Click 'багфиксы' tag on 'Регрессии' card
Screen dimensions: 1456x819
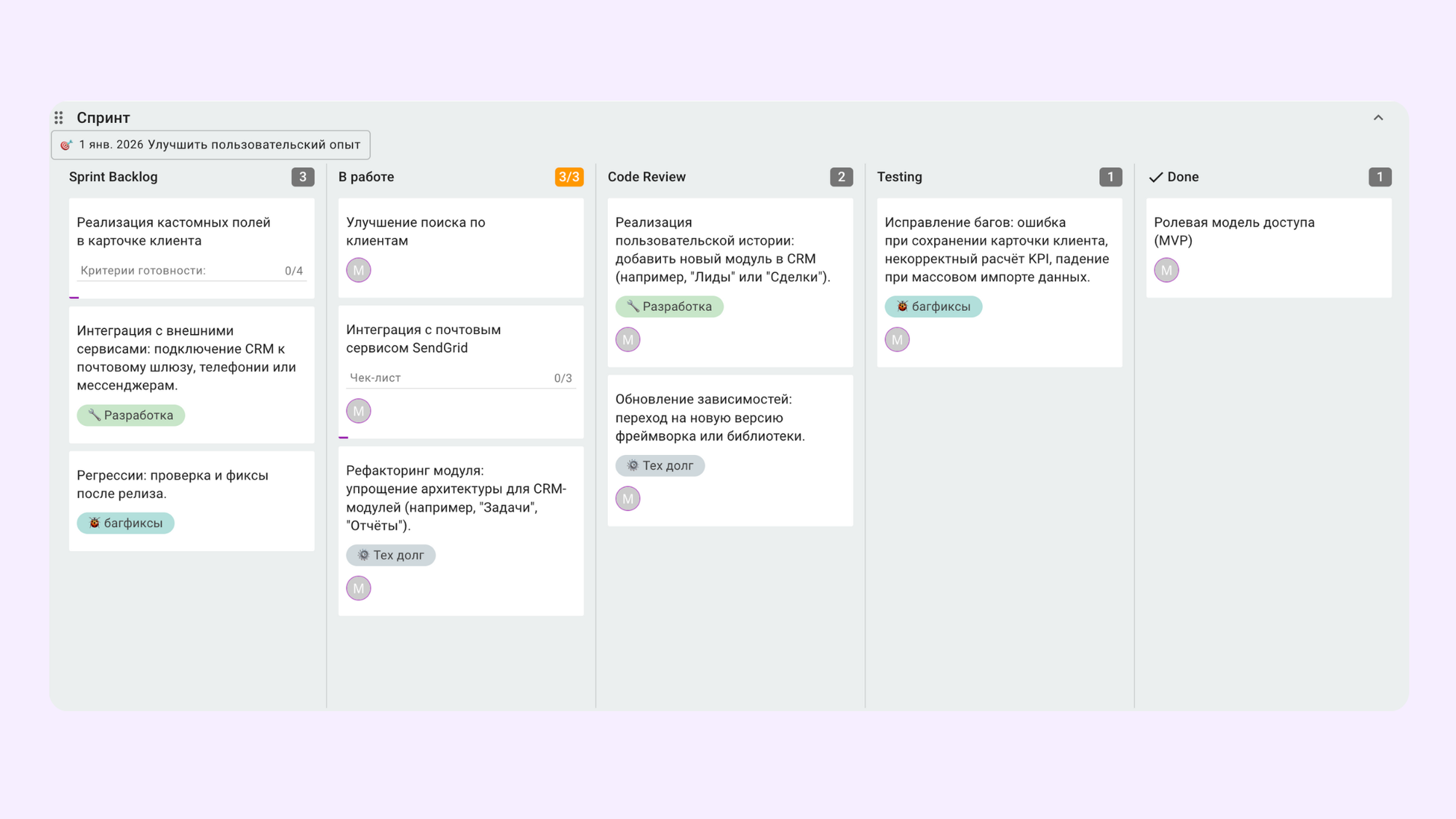point(126,523)
